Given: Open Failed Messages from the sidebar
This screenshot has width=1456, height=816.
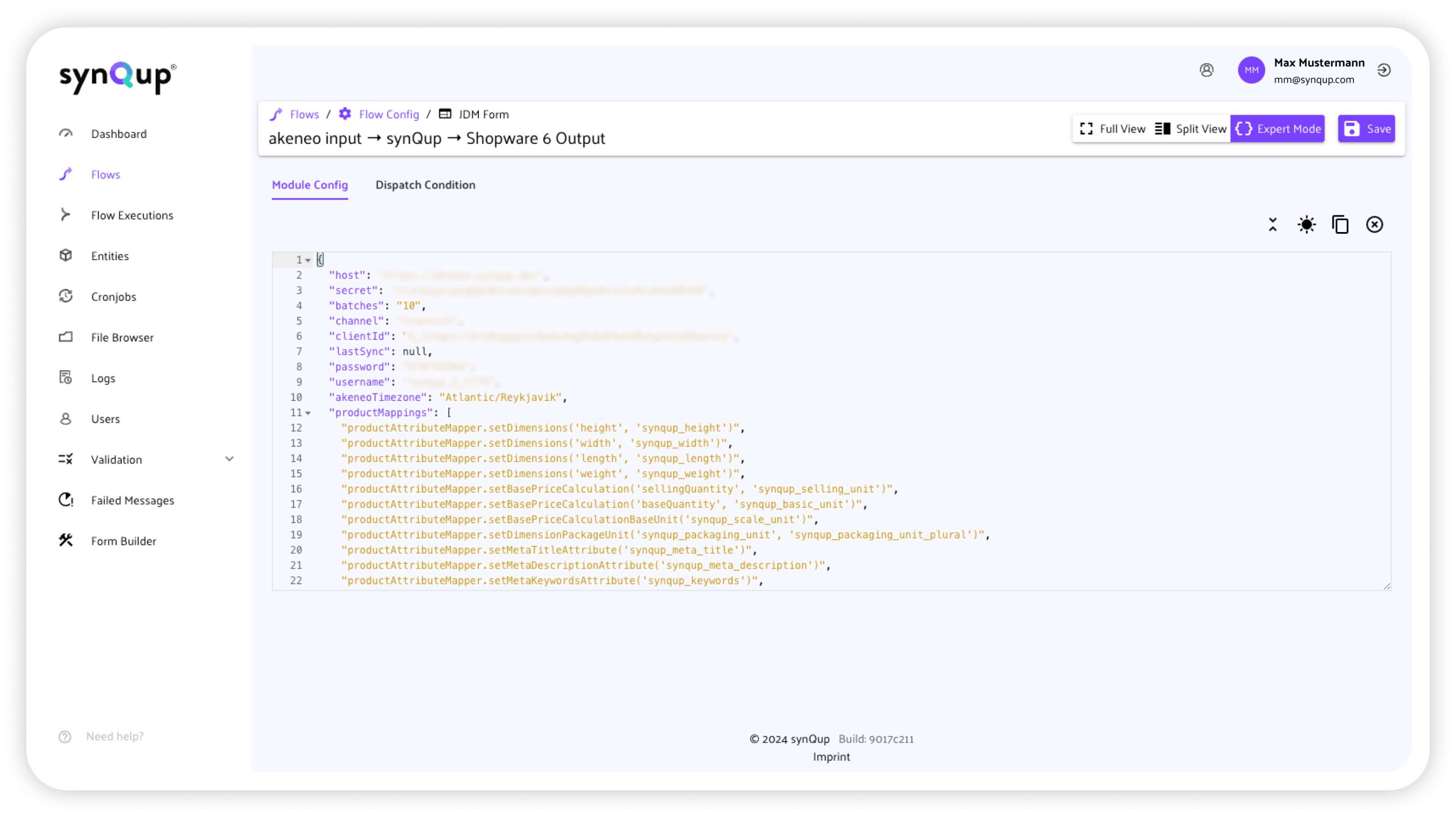Looking at the screenshot, I should tap(133, 500).
